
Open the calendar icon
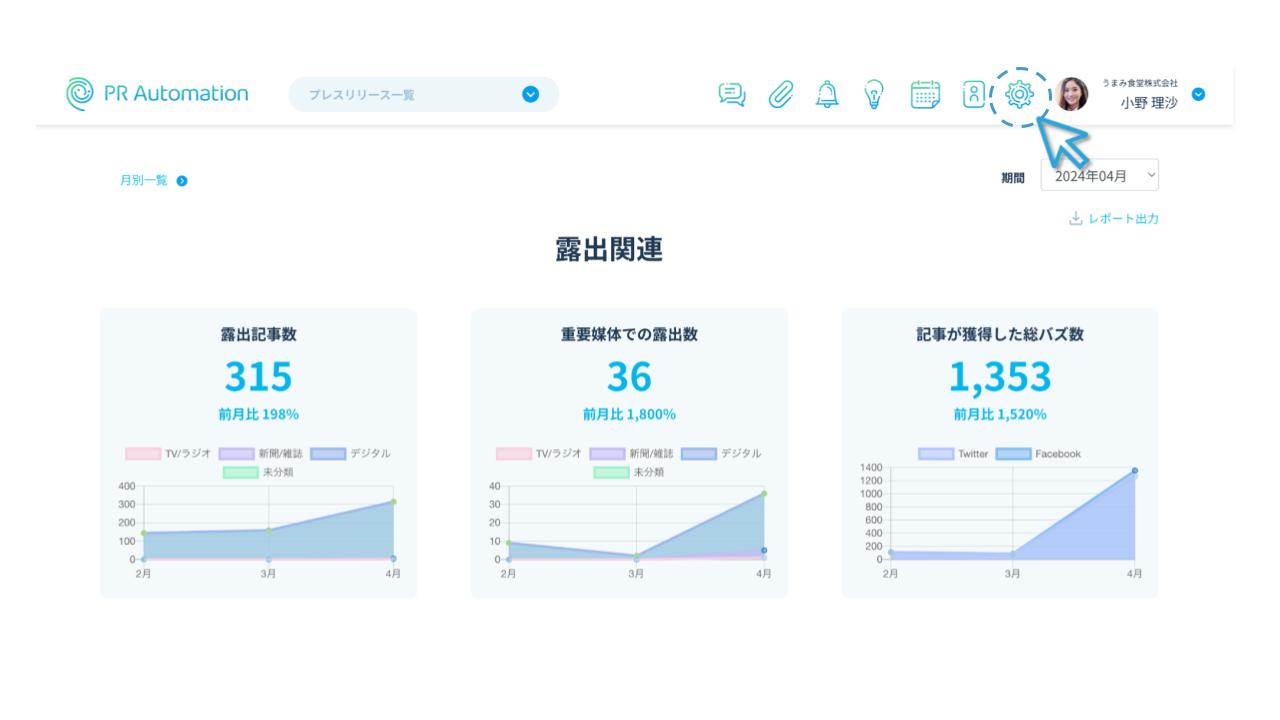click(925, 94)
